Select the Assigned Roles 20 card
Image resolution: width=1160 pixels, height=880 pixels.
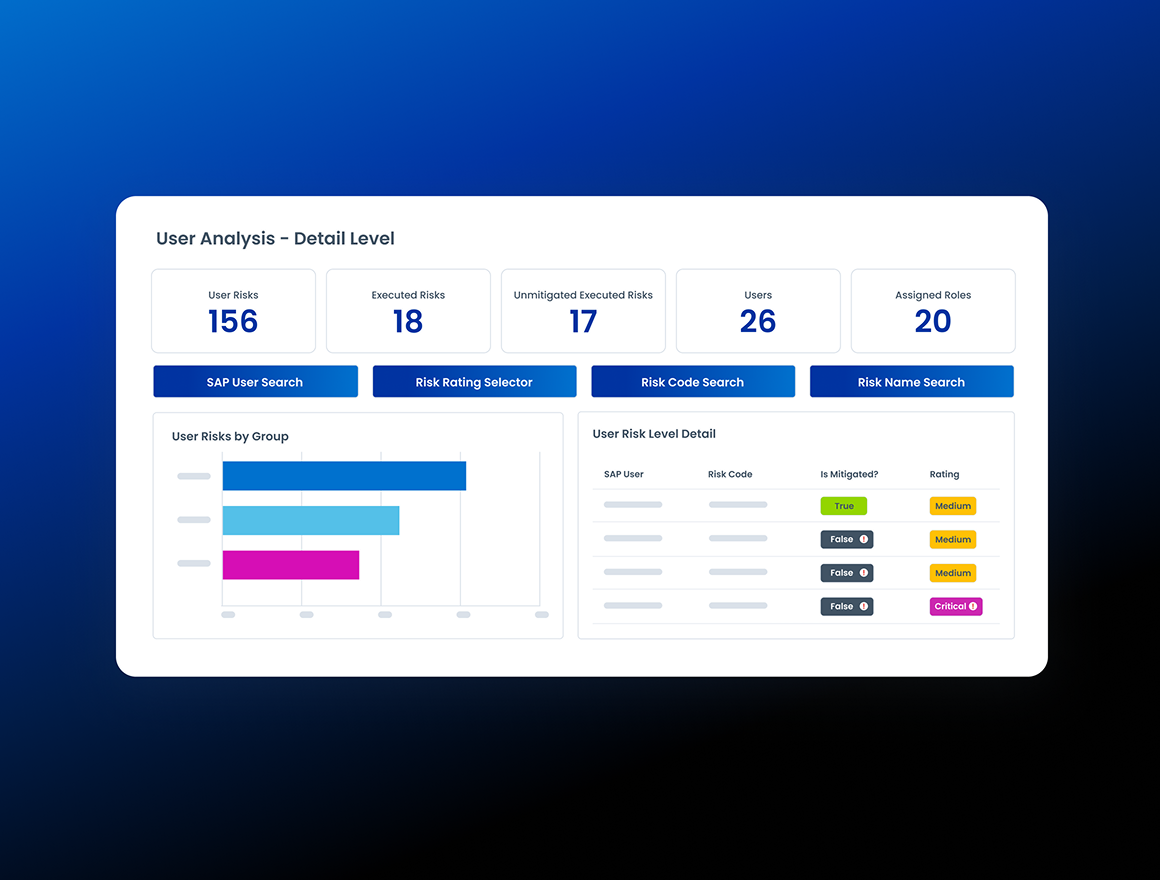[933, 311]
